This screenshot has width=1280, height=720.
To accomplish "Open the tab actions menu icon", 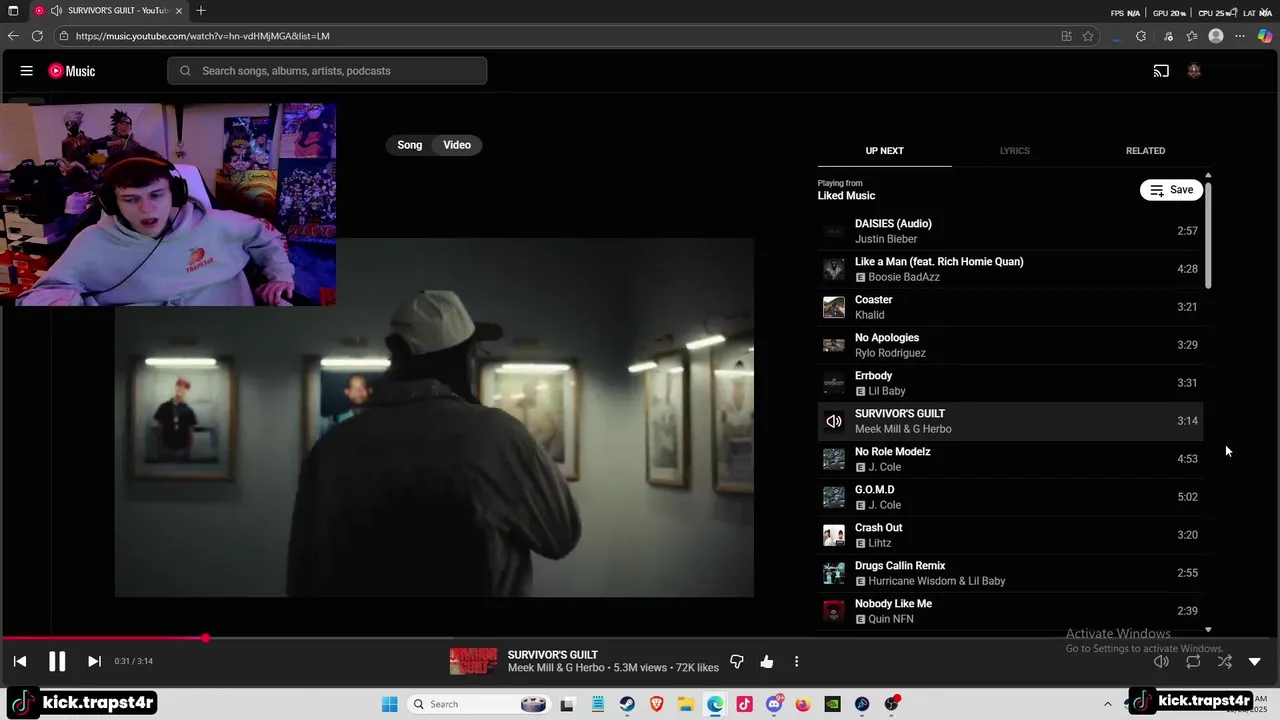I will (13, 11).
